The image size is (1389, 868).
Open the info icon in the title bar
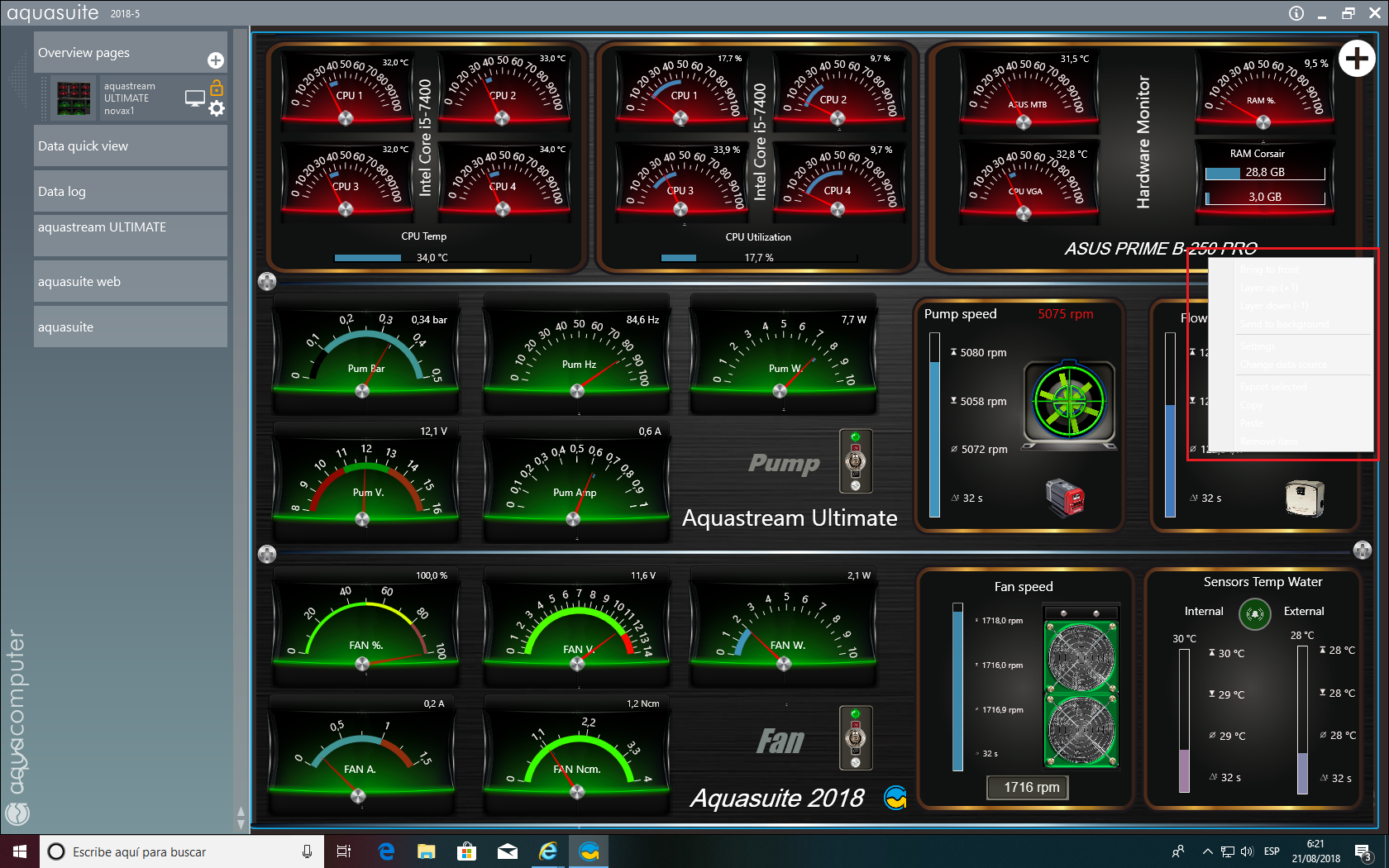(x=1296, y=13)
